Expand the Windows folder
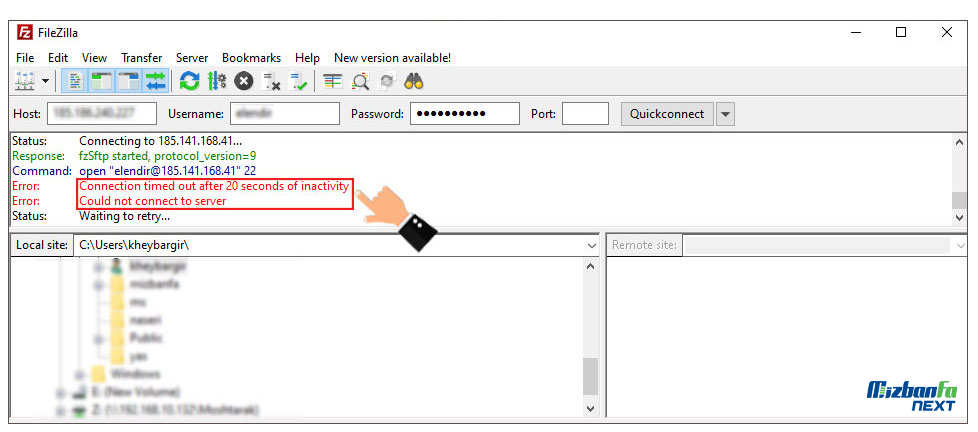The height and width of the screenshot is (432, 978). (x=80, y=375)
